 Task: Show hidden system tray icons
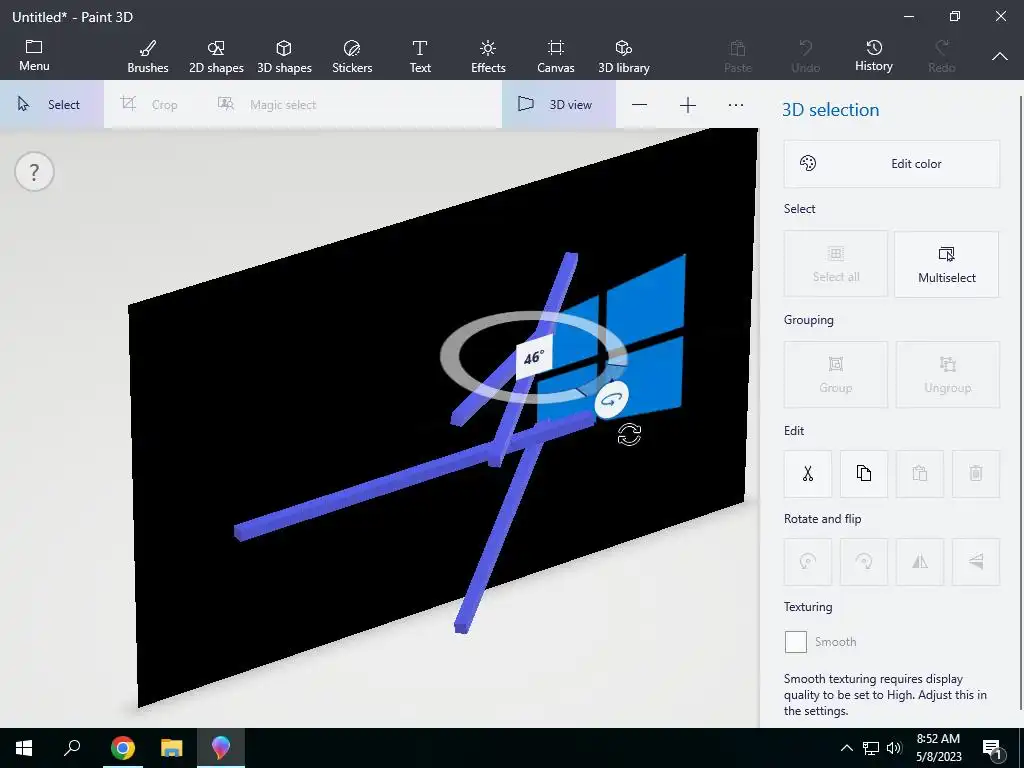pyautogui.click(x=846, y=748)
